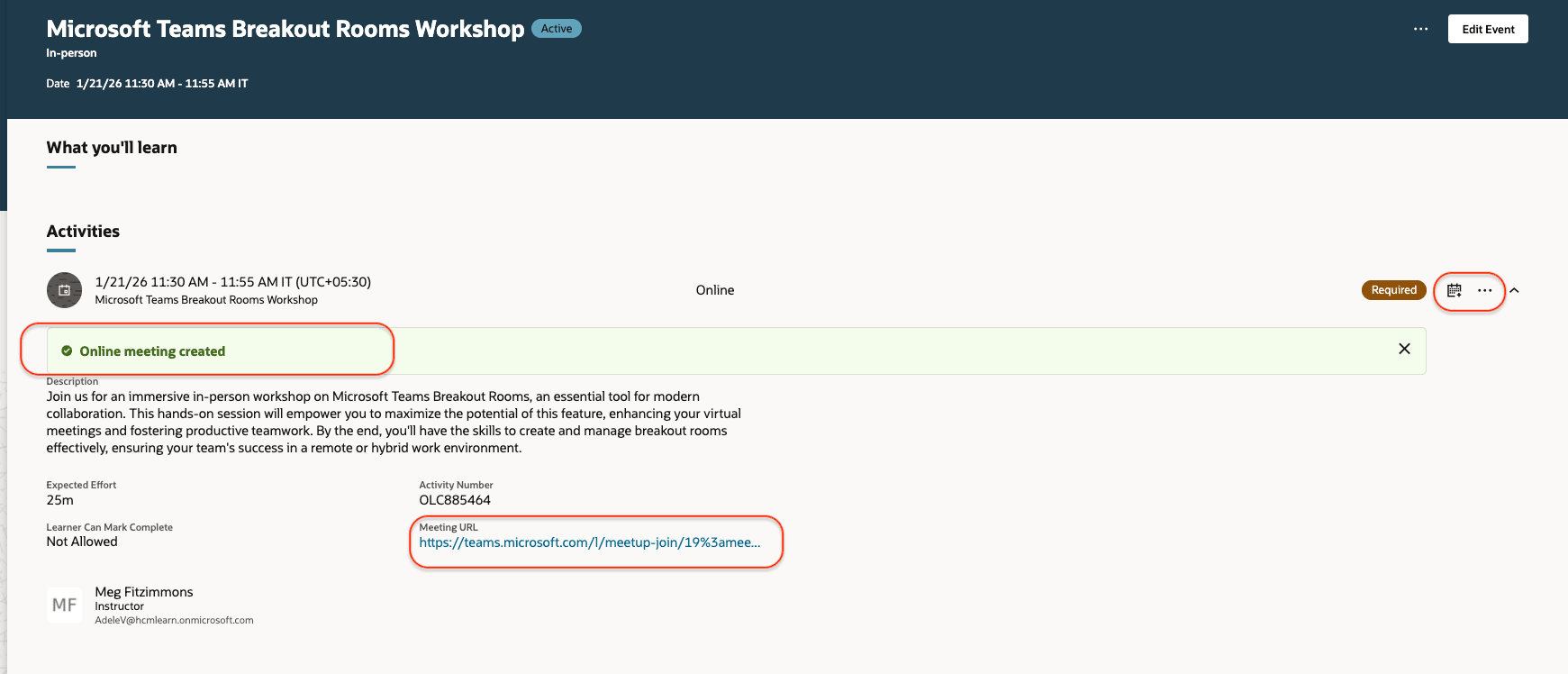The height and width of the screenshot is (674, 1568).
Task: Click the activity description paragraph
Action: [x=394, y=422]
